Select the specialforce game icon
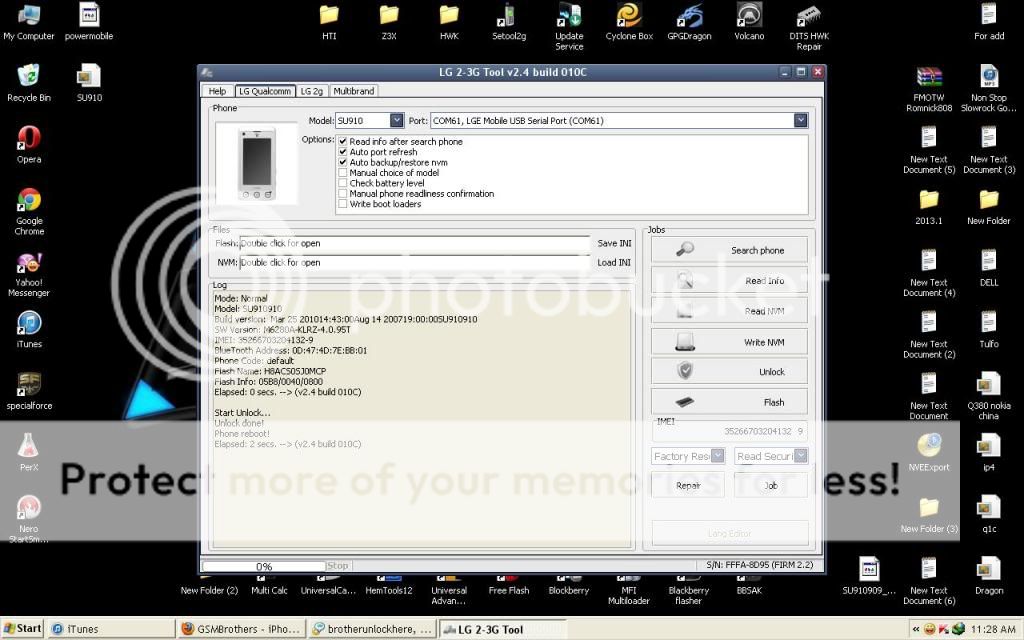 point(29,391)
